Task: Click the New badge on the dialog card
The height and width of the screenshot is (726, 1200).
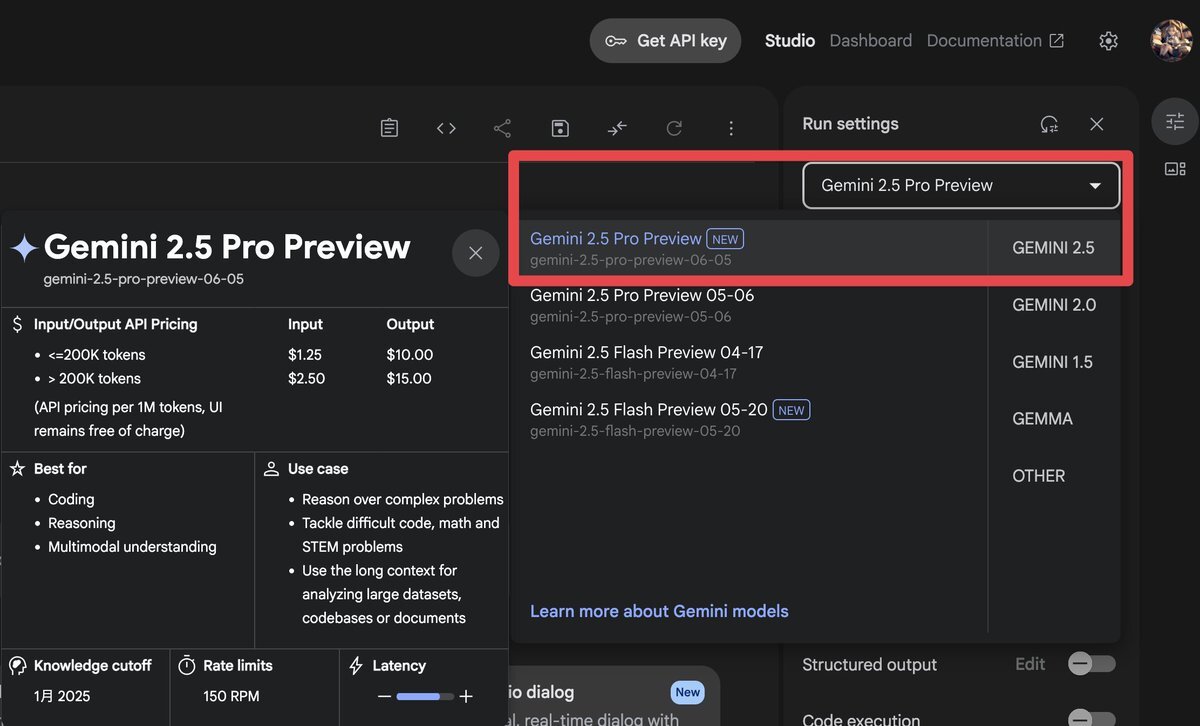Action: coord(687,692)
